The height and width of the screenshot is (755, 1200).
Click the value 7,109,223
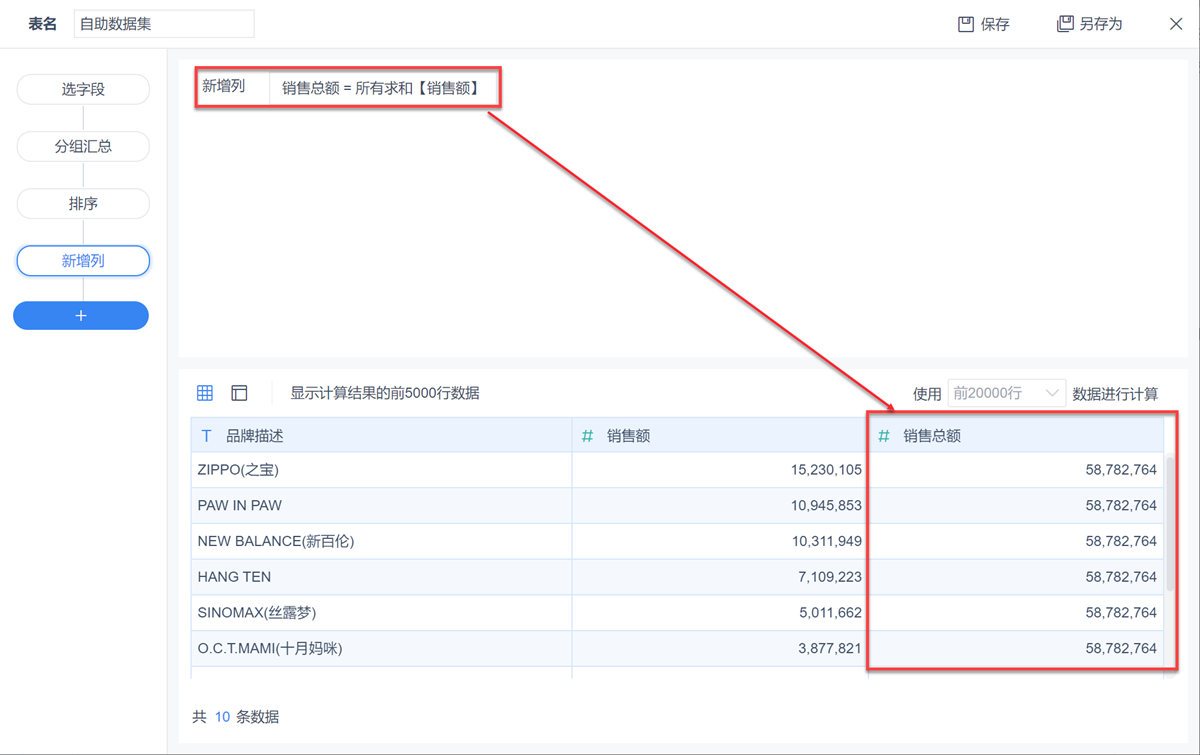tap(830, 577)
